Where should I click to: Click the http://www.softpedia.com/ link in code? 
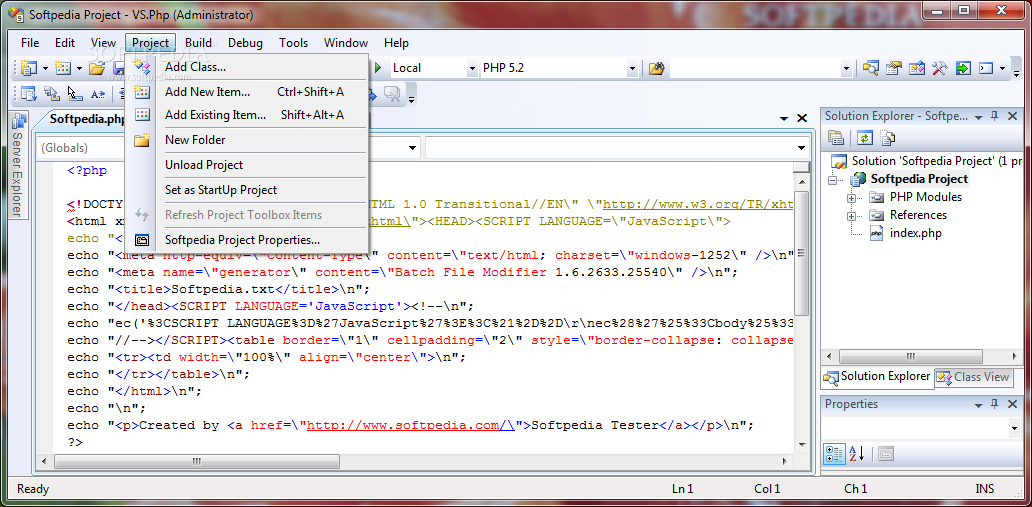(410, 426)
